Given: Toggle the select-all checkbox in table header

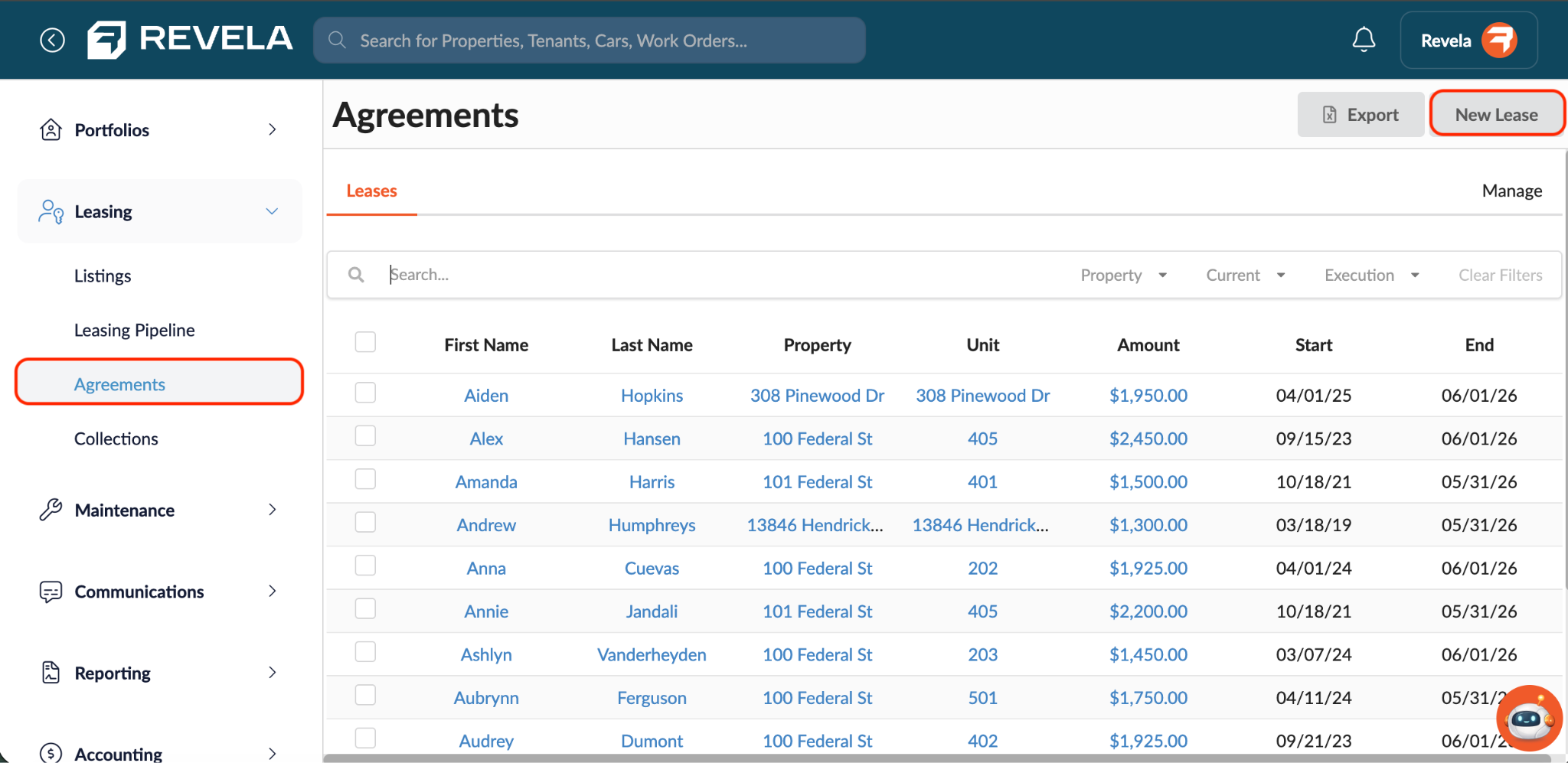Looking at the screenshot, I should click(365, 342).
